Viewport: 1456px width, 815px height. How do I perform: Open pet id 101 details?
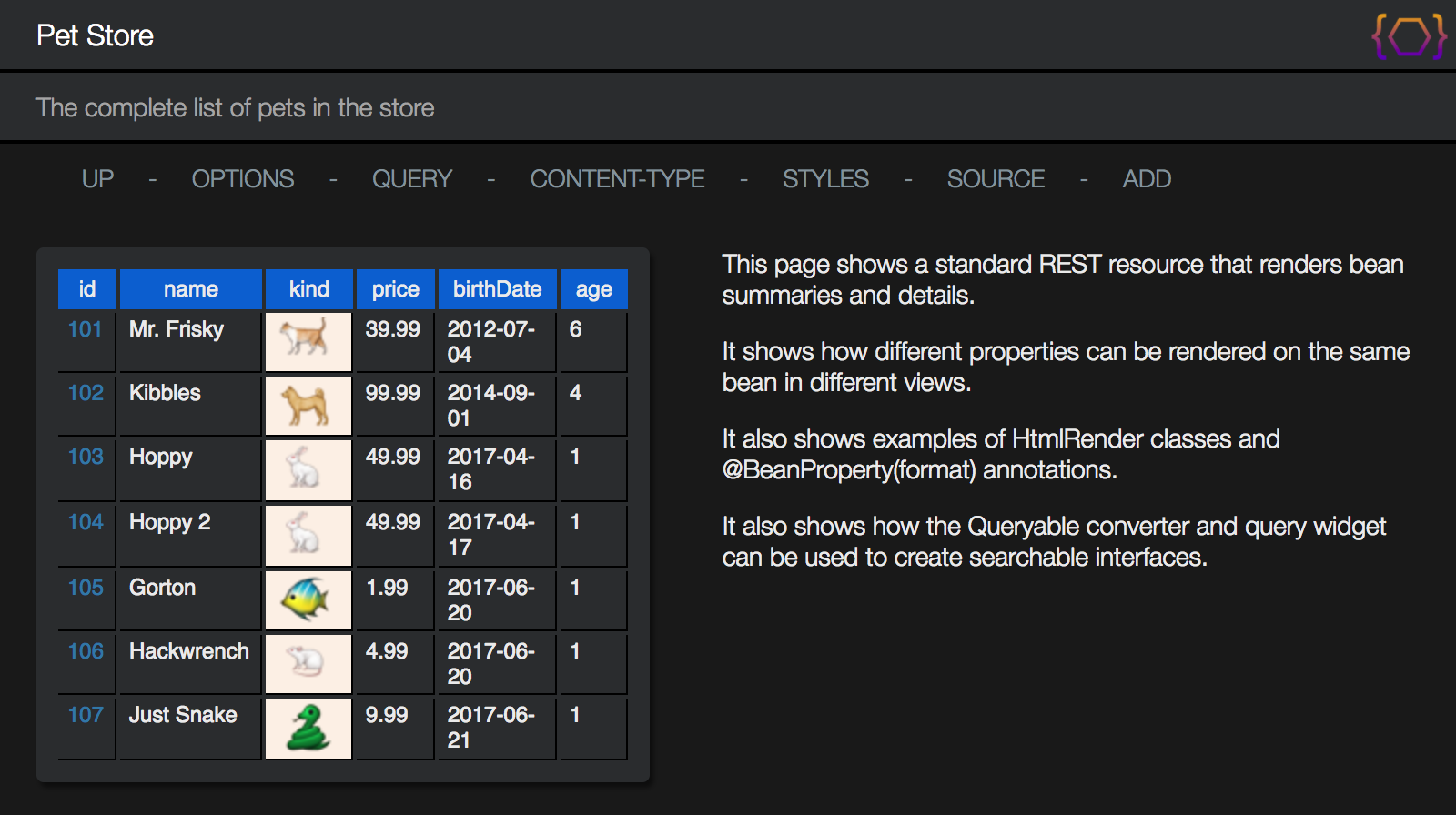click(x=86, y=329)
